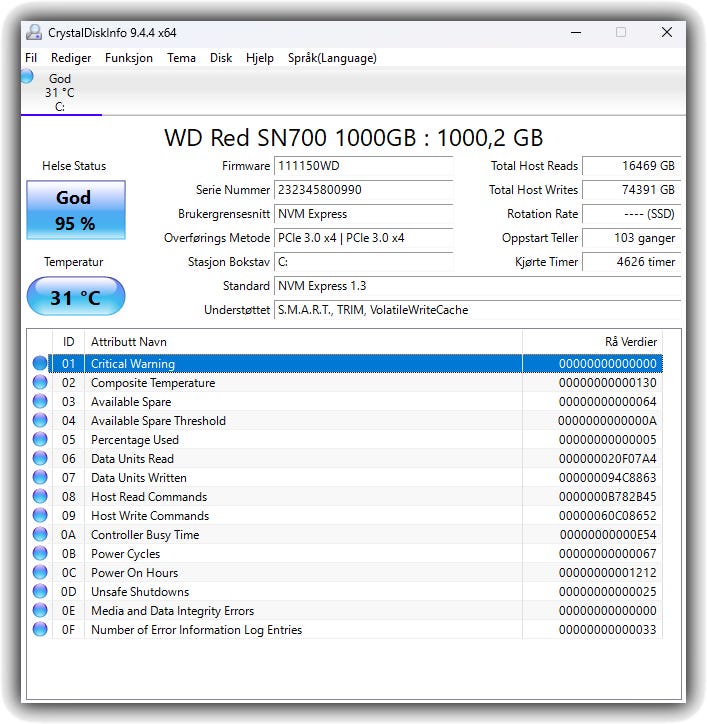Select the Composite Temperature attribute name
The image size is (707, 724).
click(153, 383)
